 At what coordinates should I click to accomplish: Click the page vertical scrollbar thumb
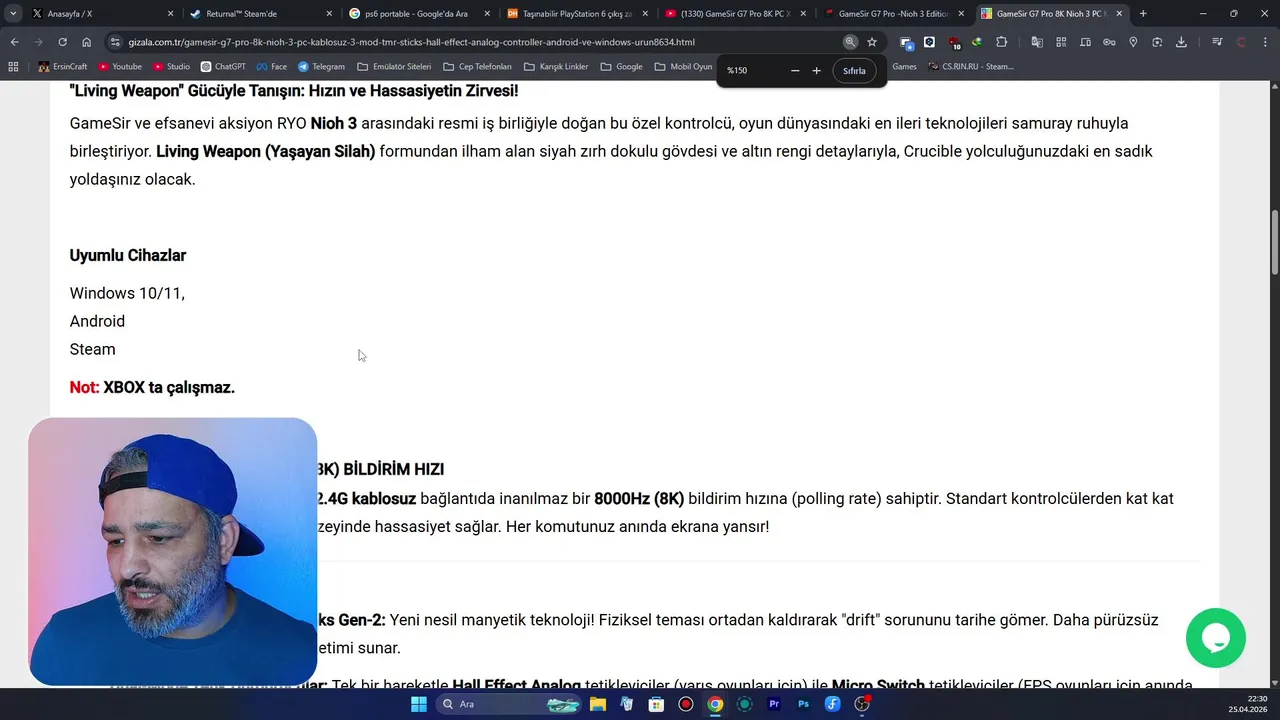tap(1275, 243)
